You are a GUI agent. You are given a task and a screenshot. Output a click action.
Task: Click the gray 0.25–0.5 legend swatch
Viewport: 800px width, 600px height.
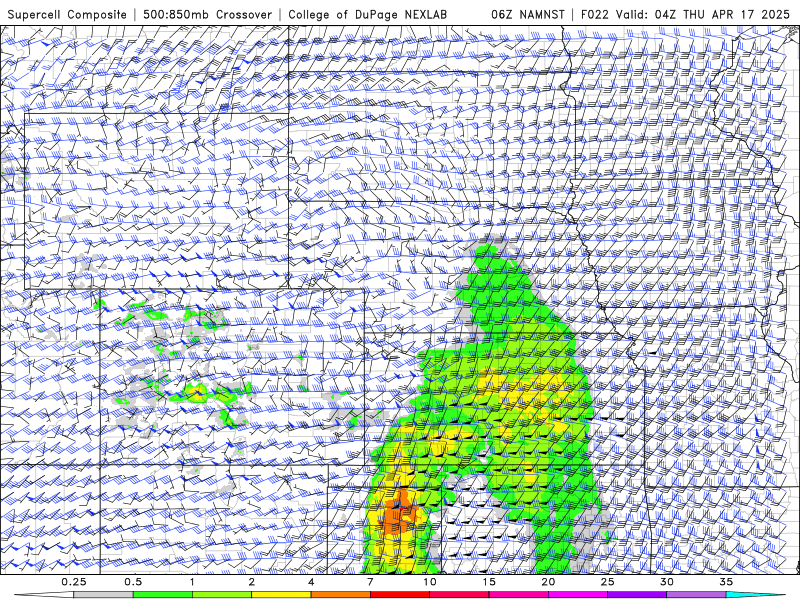[104, 595]
